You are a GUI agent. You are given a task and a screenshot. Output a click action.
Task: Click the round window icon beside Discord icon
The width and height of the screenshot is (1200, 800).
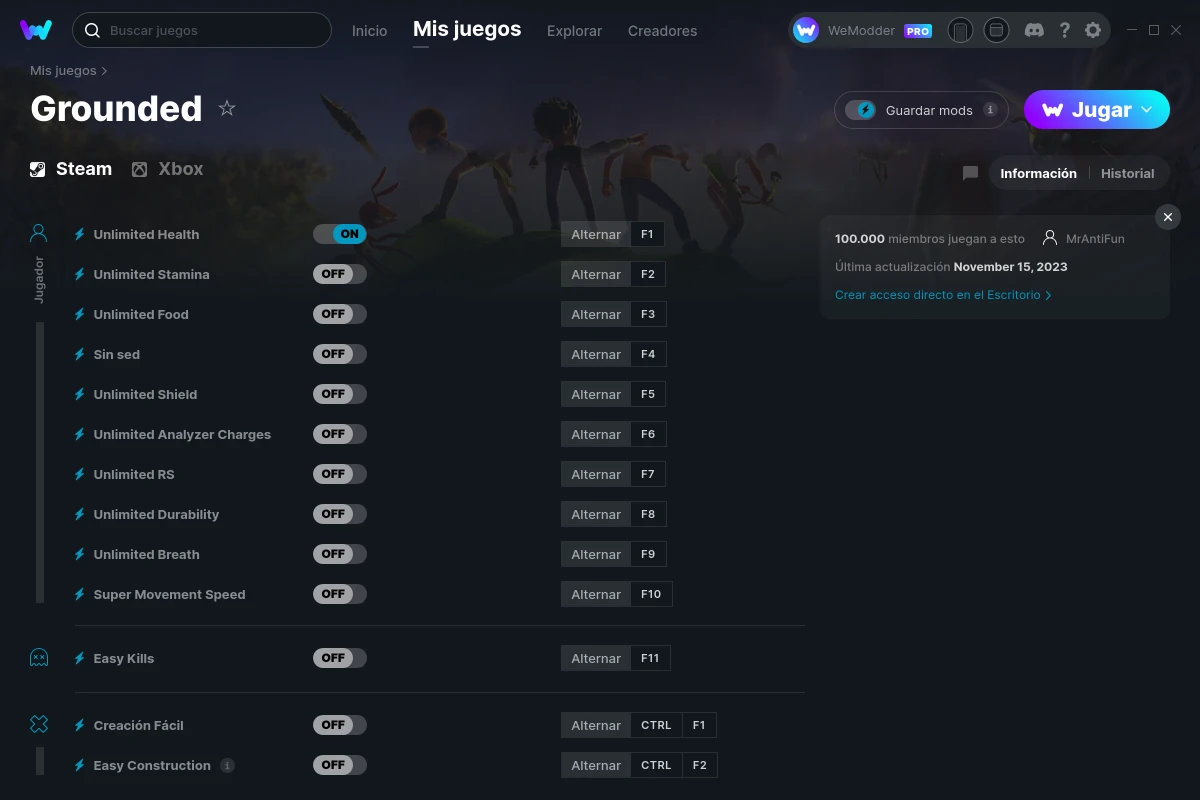tap(996, 31)
